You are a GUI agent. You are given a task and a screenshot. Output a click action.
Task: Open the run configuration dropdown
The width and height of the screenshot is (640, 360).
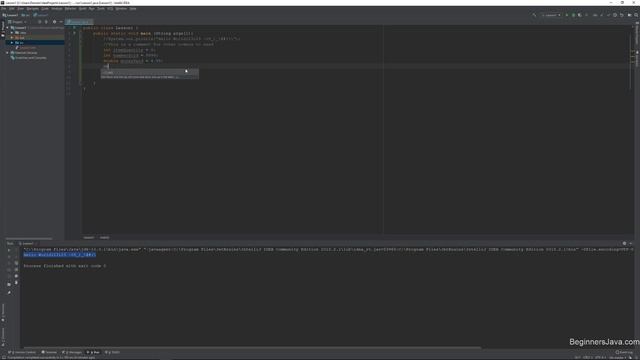pyautogui.click(x=551, y=15)
